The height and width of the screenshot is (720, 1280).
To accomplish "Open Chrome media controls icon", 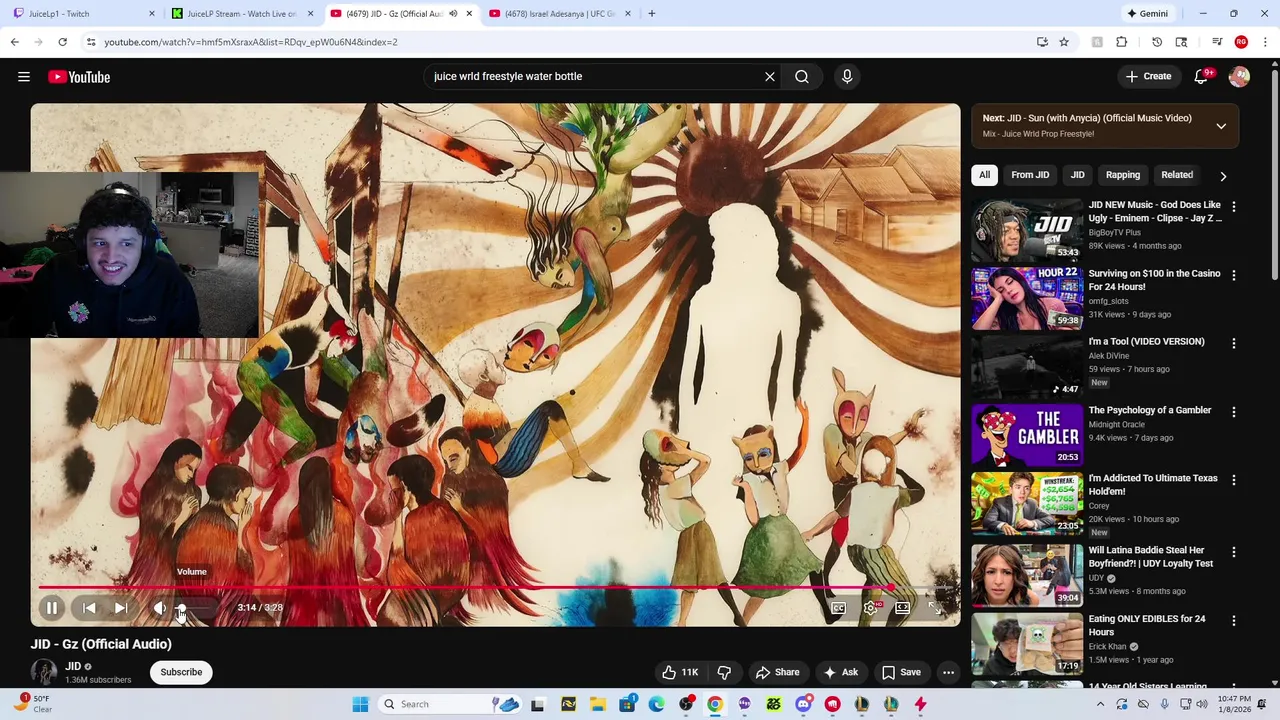I will [x=1217, y=42].
